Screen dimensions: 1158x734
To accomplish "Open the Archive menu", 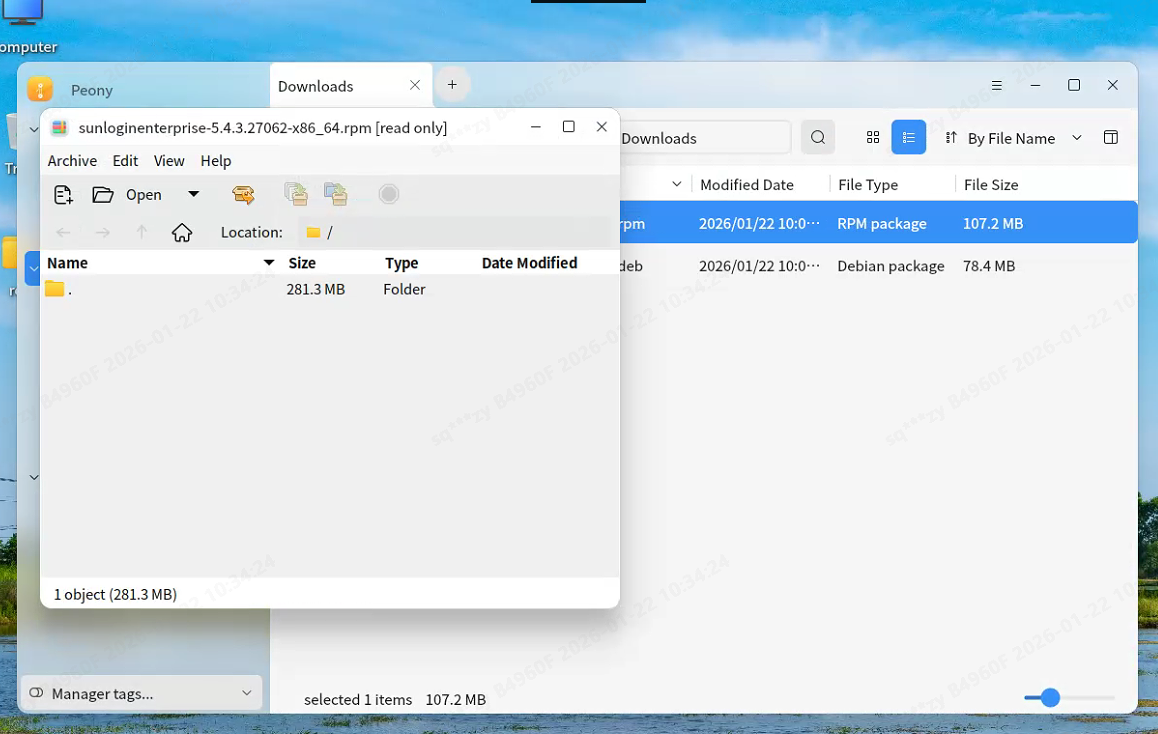I will [72, 160].
